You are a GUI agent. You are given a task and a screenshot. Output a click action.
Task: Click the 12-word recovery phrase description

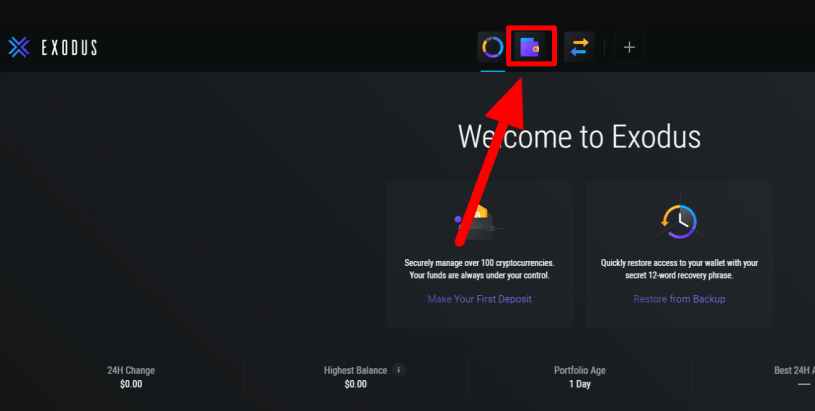click(x=679, y=269)
